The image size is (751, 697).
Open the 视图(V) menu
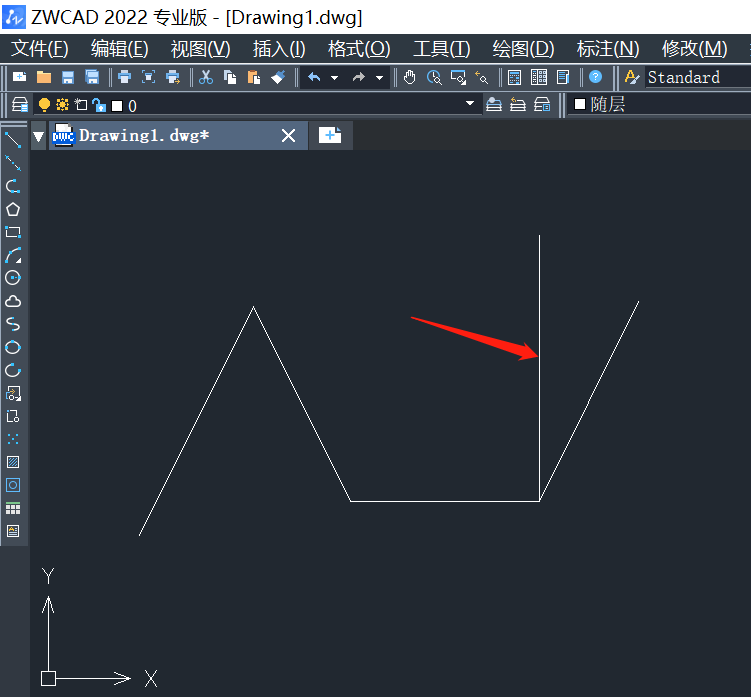pyautogui.click(x=201, y=49)
